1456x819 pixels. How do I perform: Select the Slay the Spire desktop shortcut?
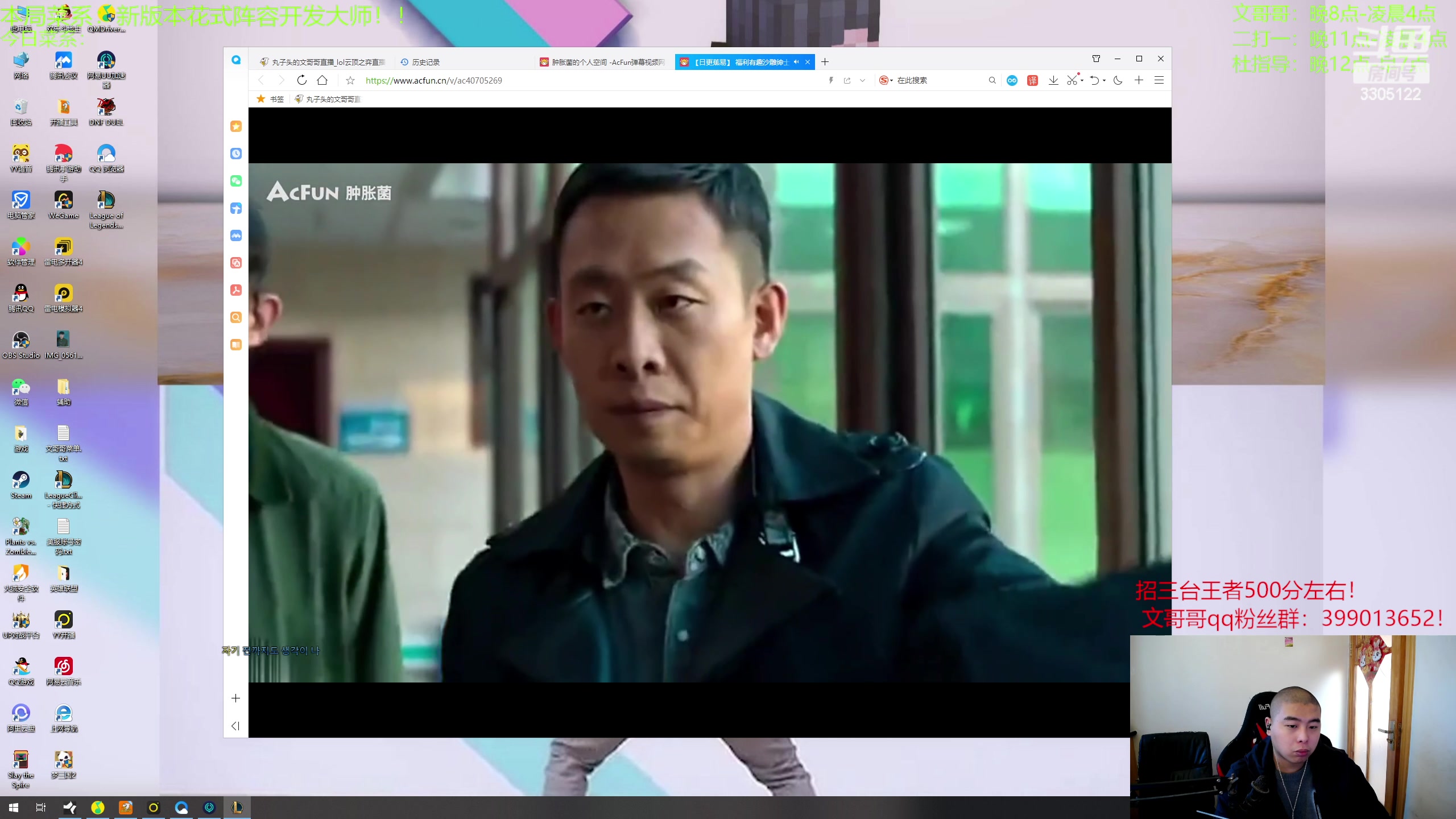(x=21, y=770)
